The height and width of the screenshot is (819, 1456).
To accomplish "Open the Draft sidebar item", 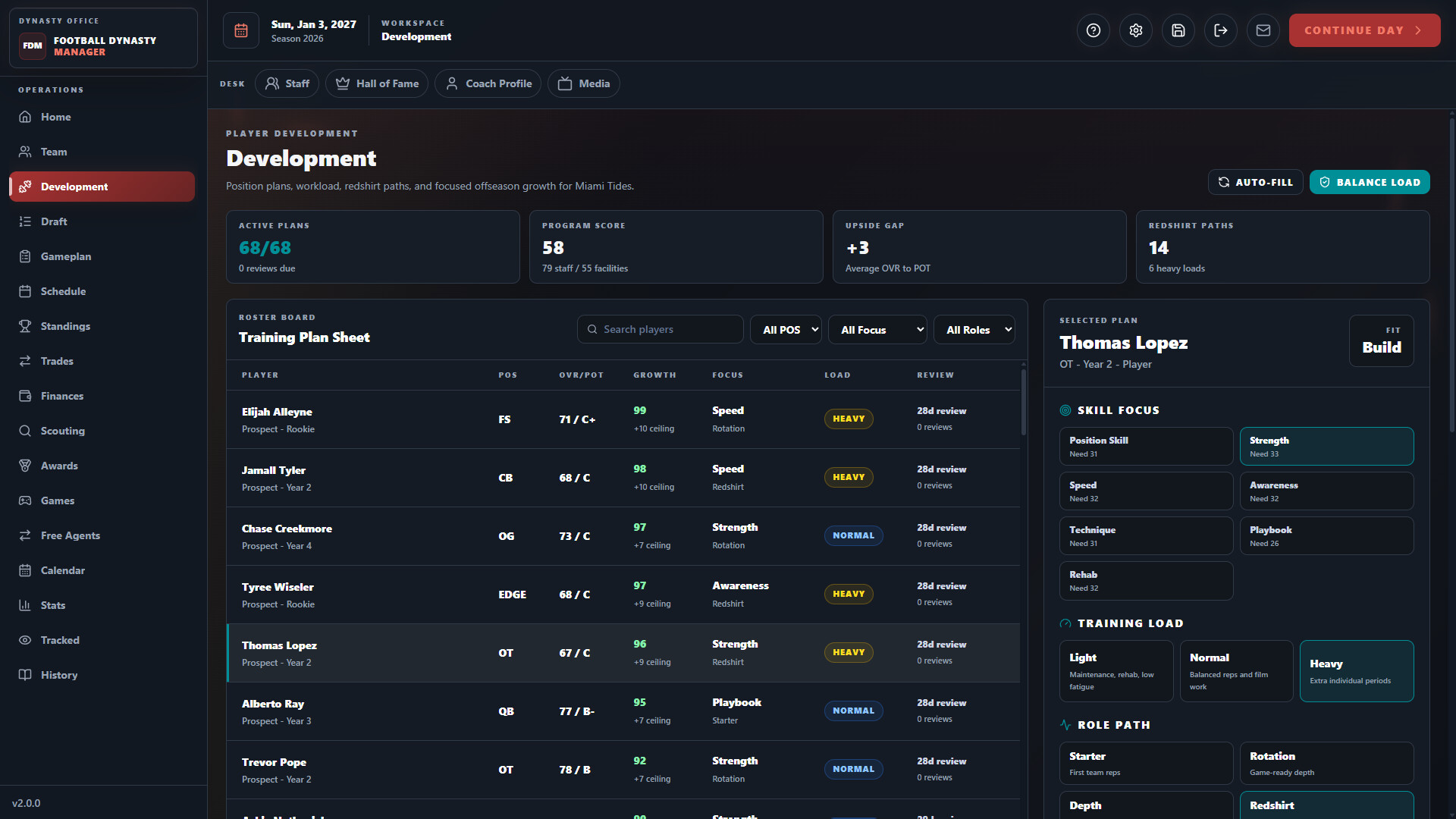I will 102,221.
